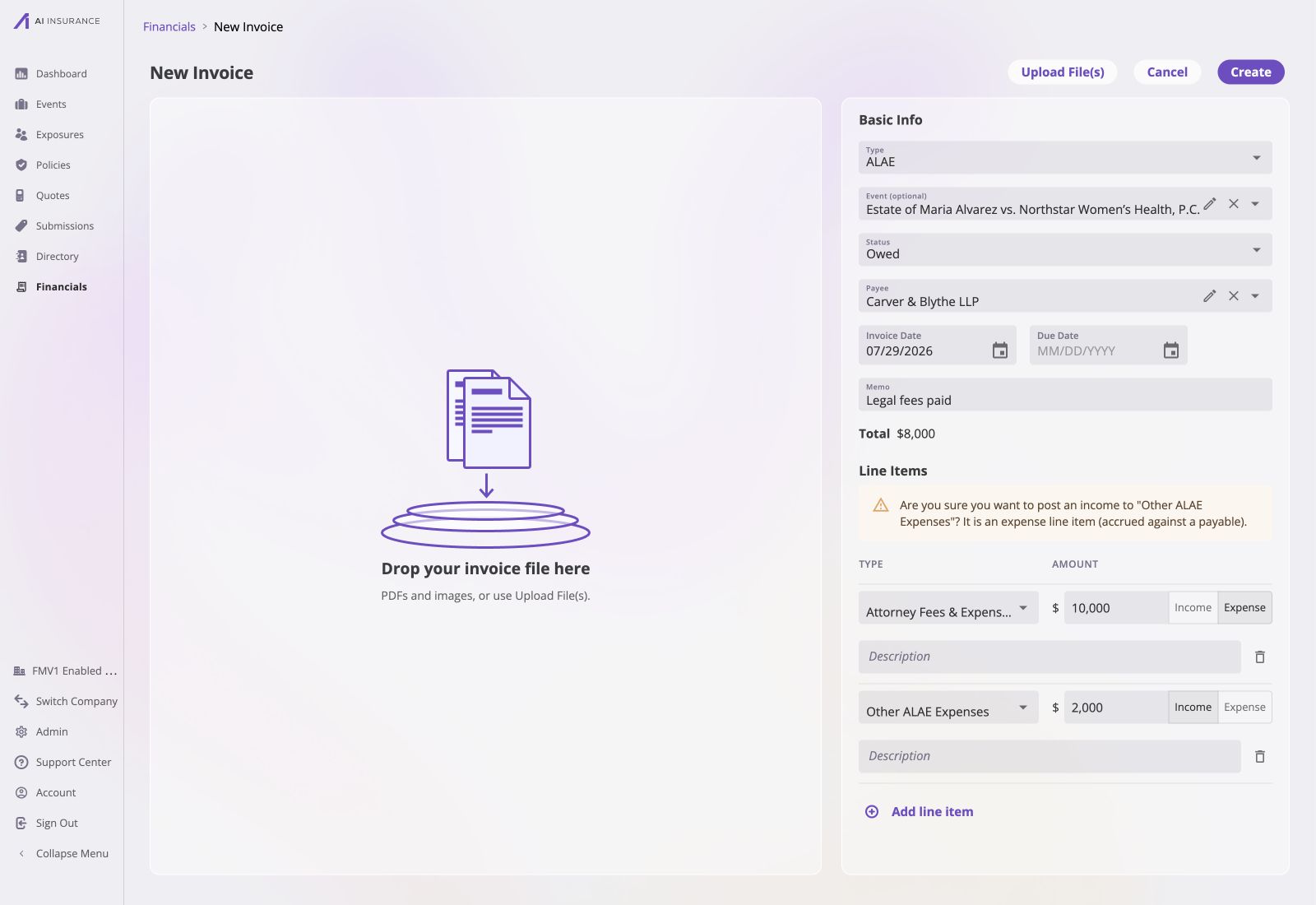This screenshot has height=905, width=1316.
Task: Open the Events briefcase icon
Action: 21,104
